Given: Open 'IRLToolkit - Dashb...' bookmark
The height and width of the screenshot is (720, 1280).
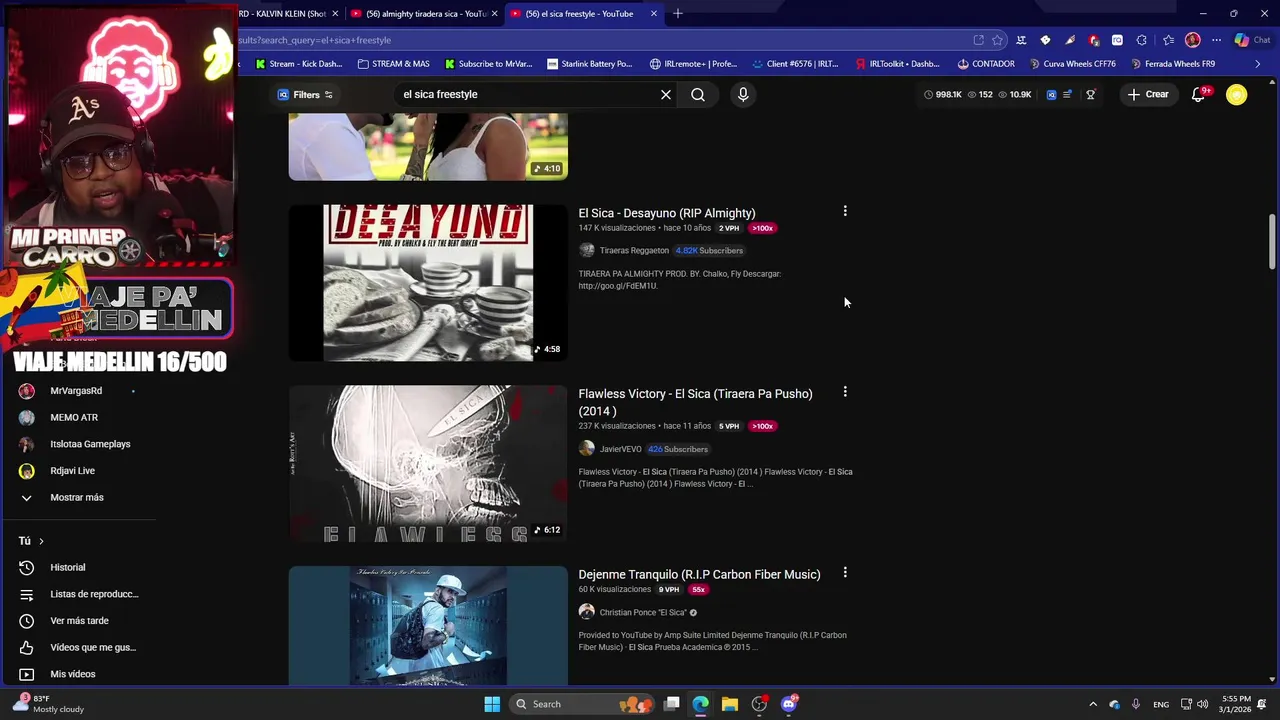Looking at the screenshot, I should pyautogui.click(x=897, y=64).
